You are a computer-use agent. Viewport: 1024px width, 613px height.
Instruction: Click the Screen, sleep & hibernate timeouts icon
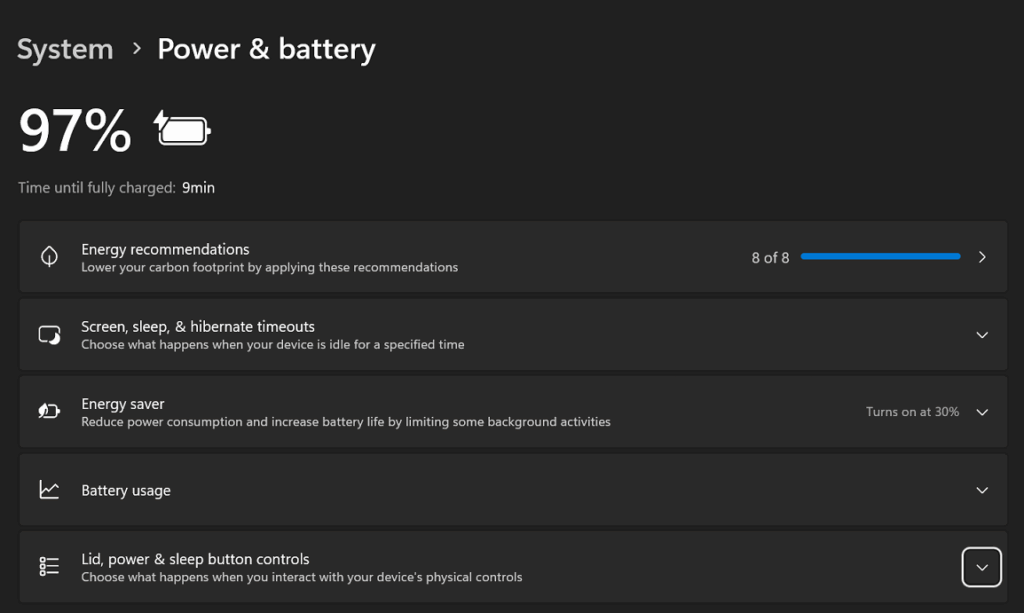coord(49,335)
